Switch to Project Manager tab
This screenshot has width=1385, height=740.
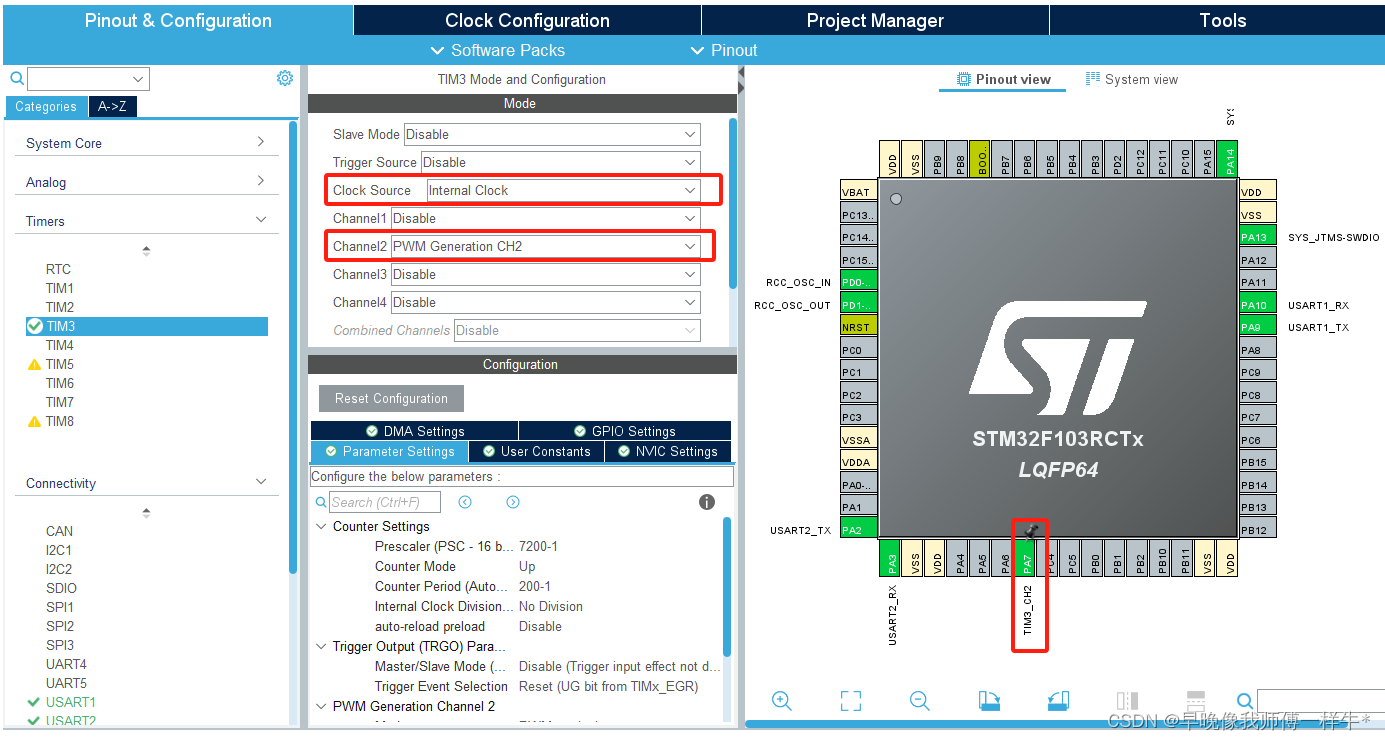[875, 20]
